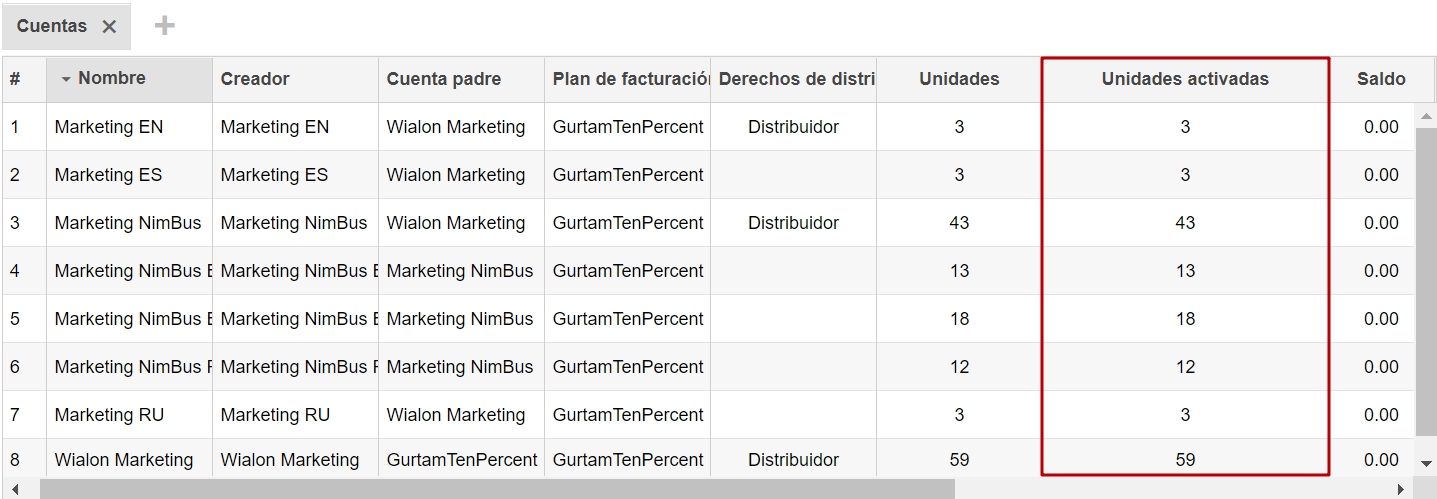1437x499 pixels.
Task: Click the Nombre sort arrow
Action: click(x=66, y=79)
